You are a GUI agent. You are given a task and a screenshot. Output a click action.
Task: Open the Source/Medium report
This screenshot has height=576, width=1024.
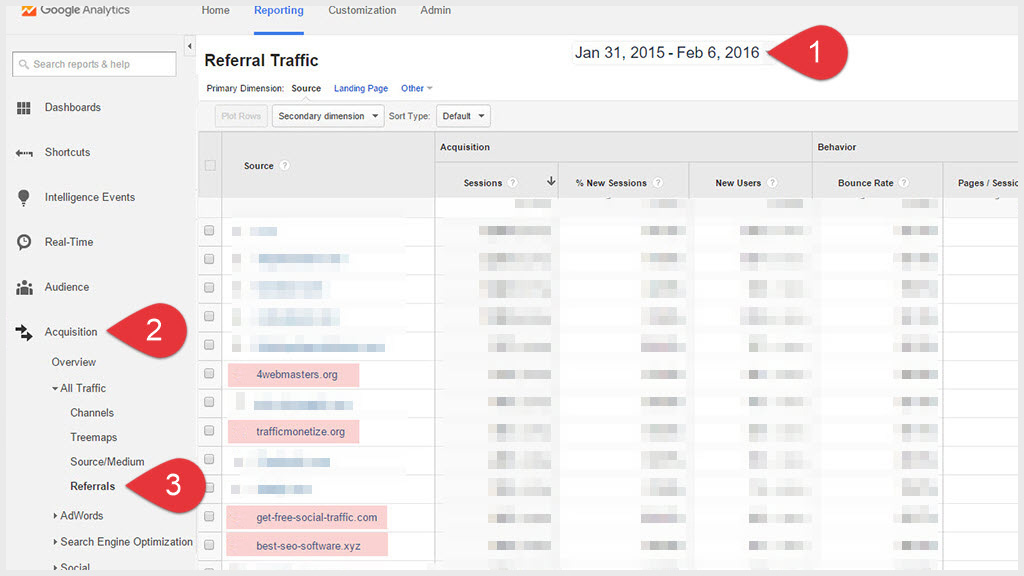(x=107, y=462)
